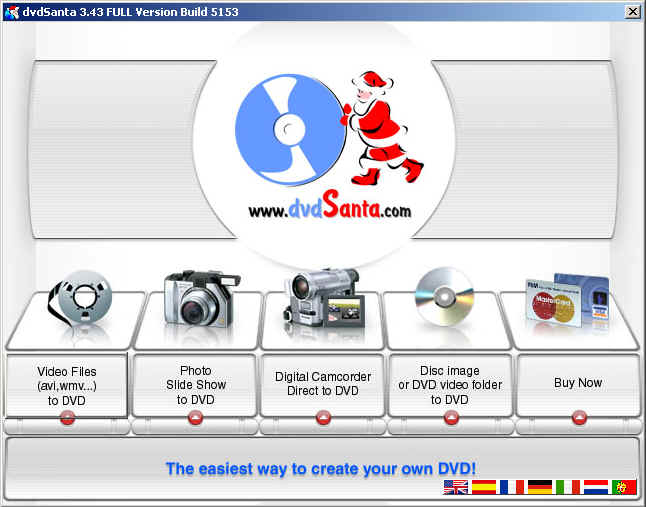
Task: Click red arrow under Video Files to DVD
Action: click(x=67, y=418)
